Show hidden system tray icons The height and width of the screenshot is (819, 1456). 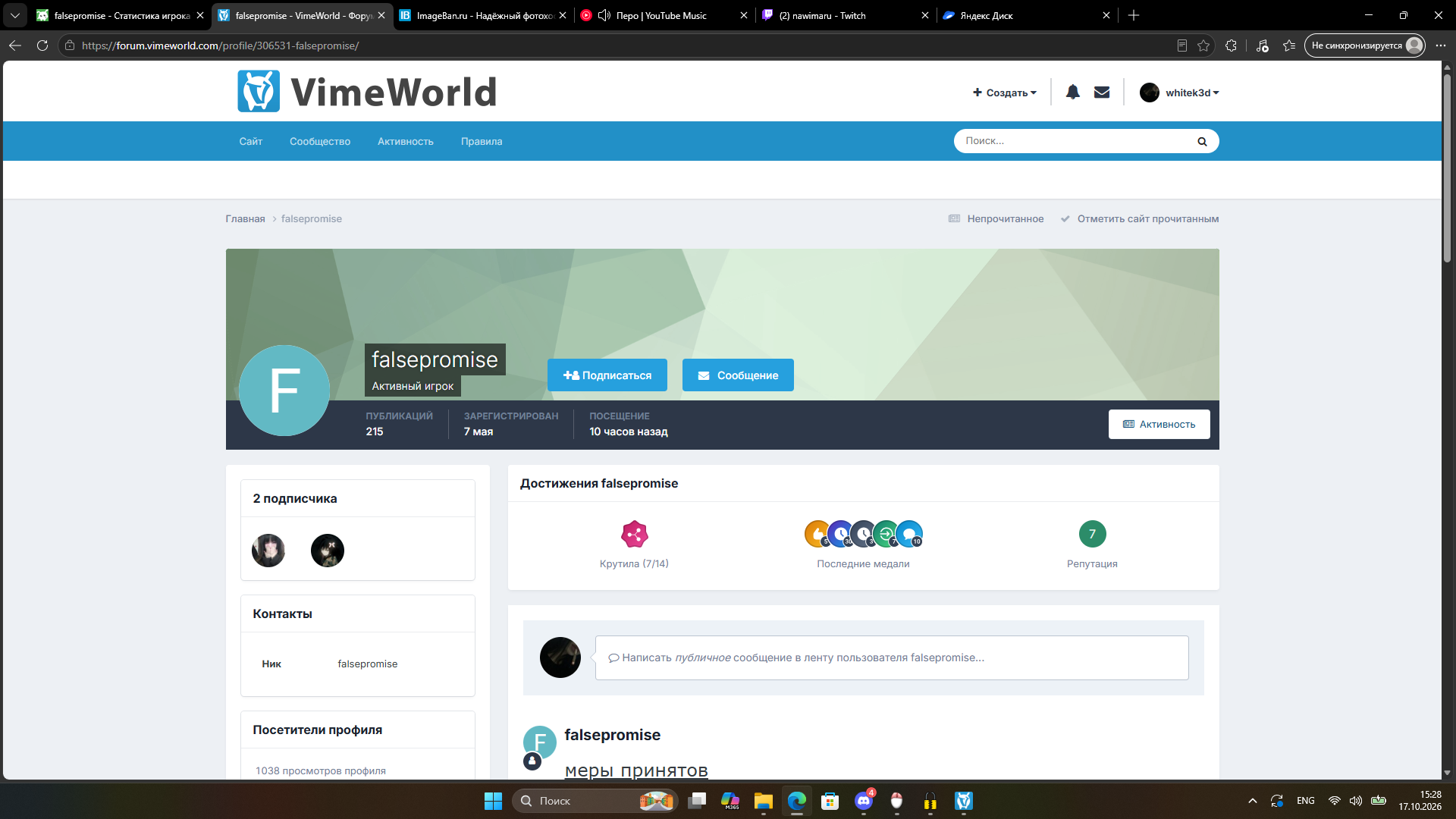click(x=1253, y=801)
